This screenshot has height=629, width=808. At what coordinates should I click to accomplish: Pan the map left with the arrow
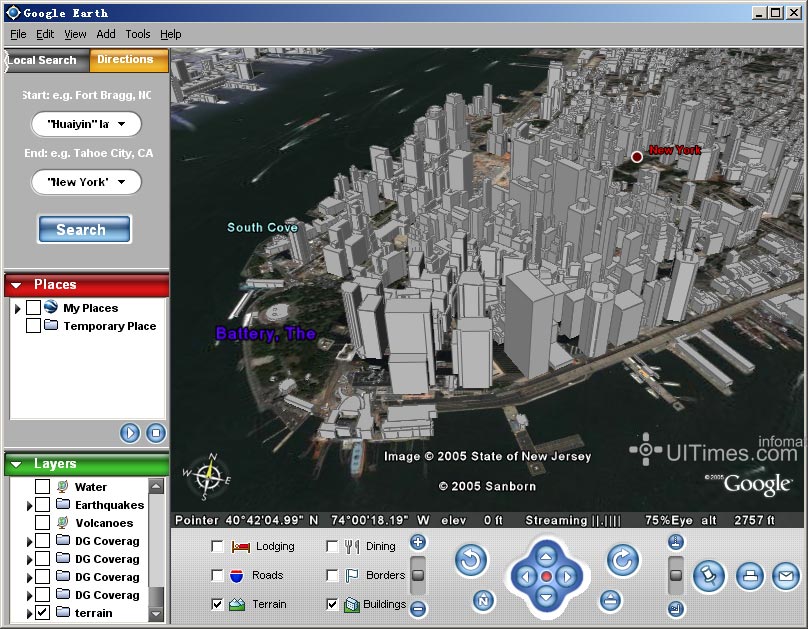(x=526, y=576)
